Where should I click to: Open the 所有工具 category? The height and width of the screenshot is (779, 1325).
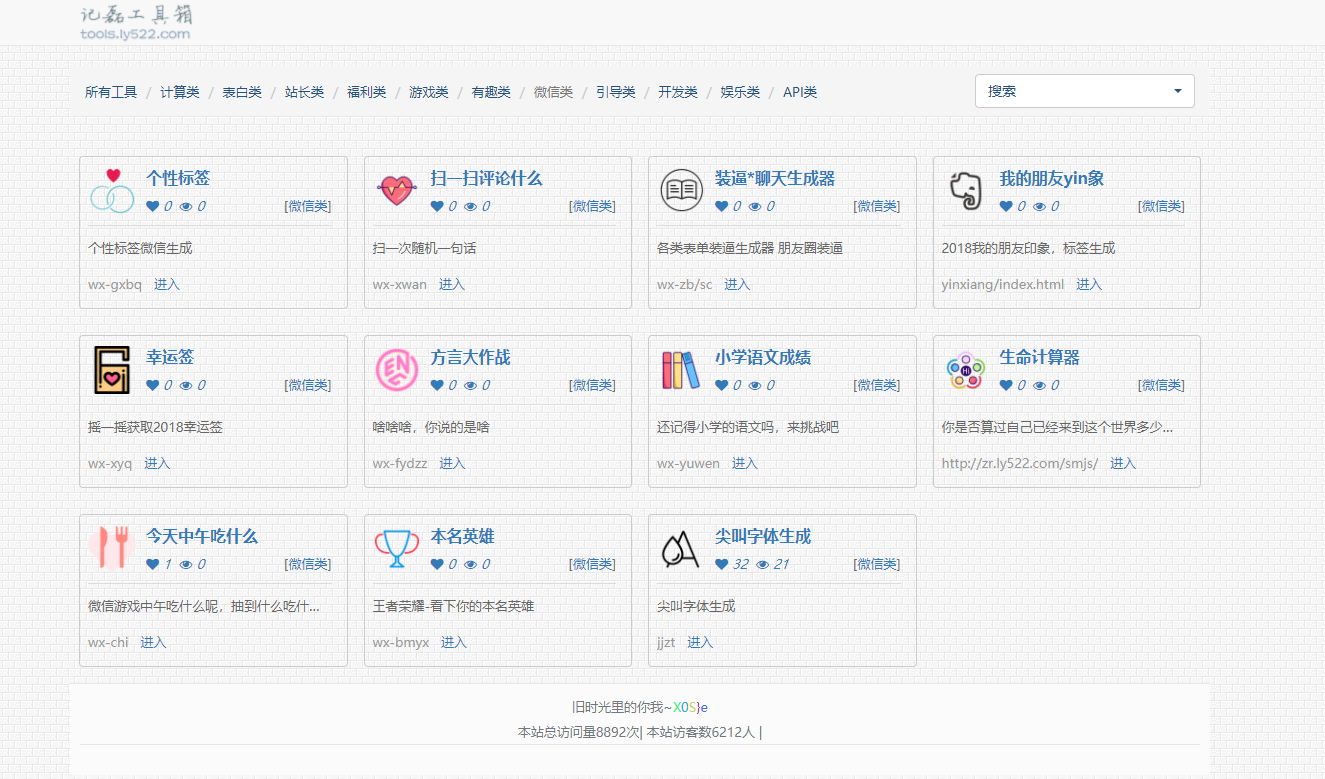(110, 91)
